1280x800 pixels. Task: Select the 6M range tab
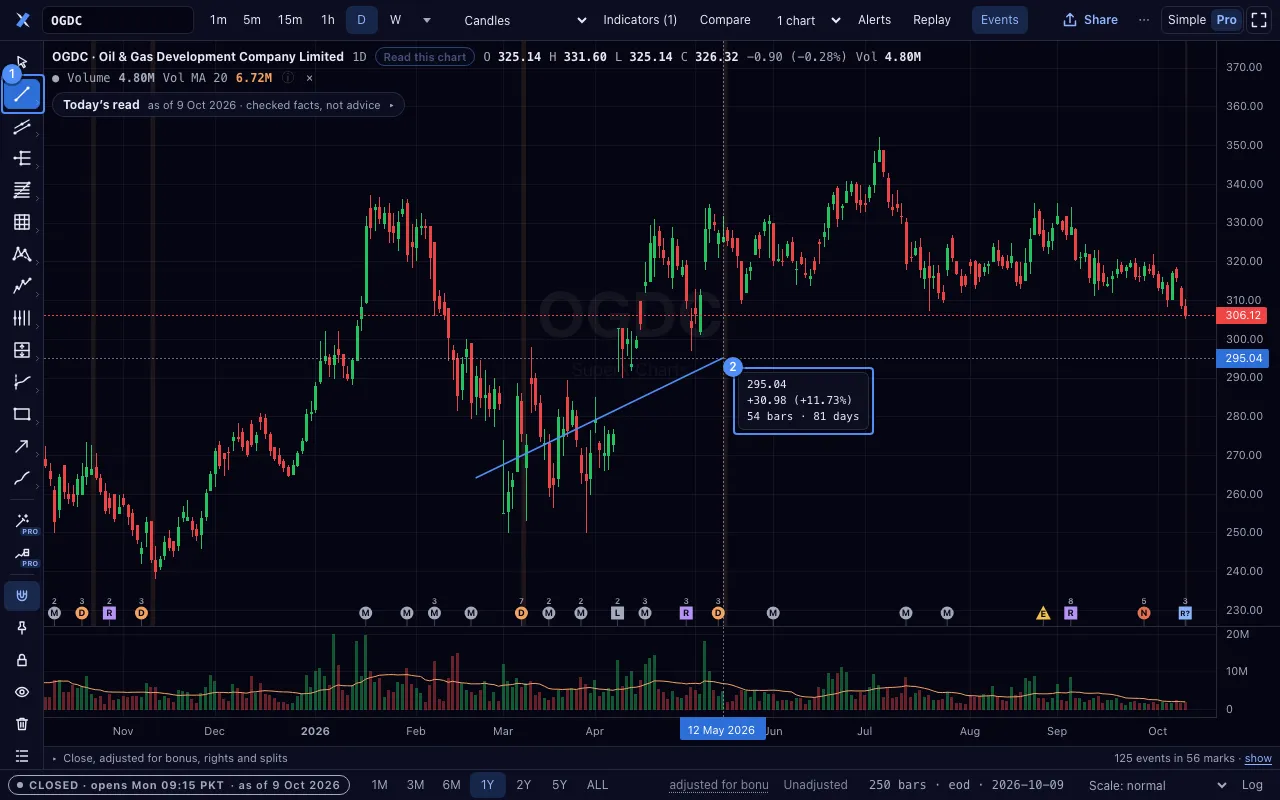point(451,785)
